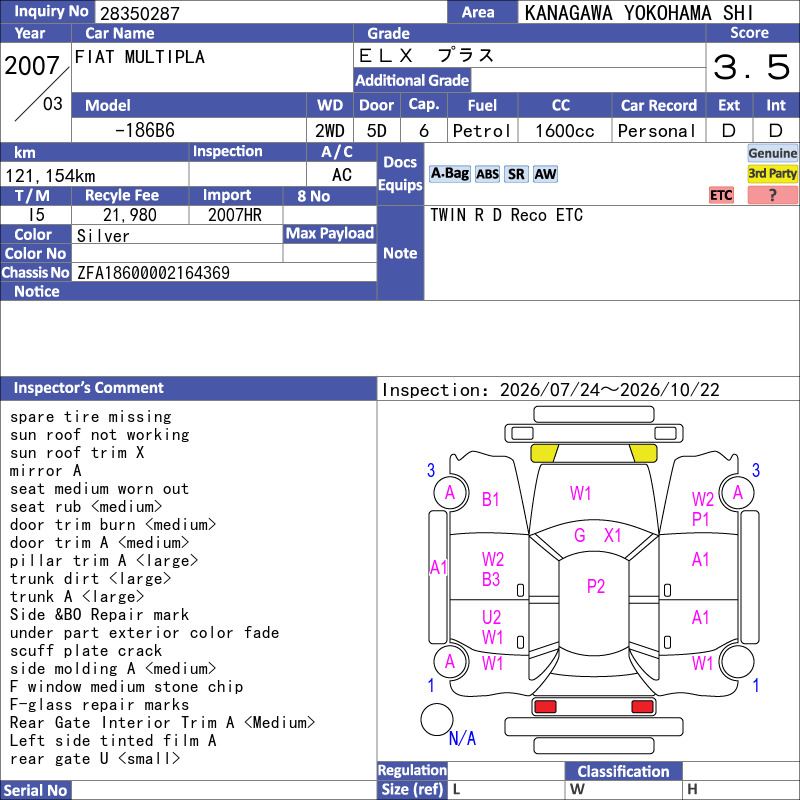Screen dimensions: 800x800
Task: Click the Regulation label
Action: point(412,770)
